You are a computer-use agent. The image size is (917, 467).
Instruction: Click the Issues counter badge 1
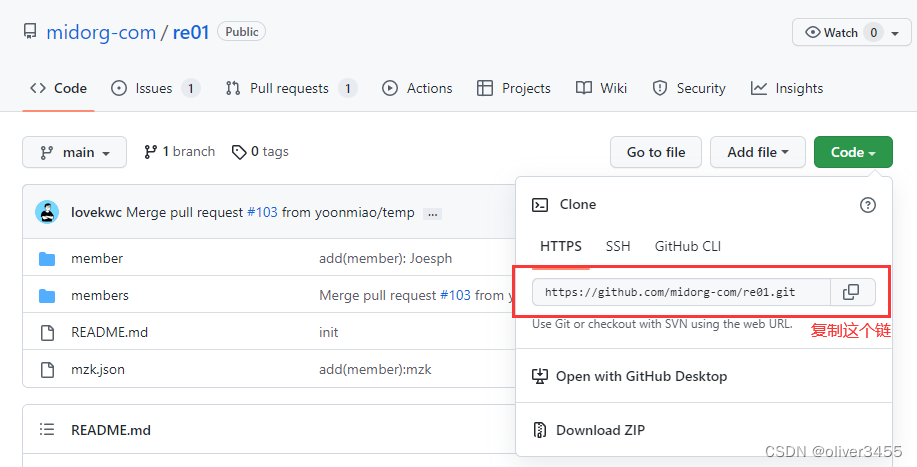(x=191, y=88)
